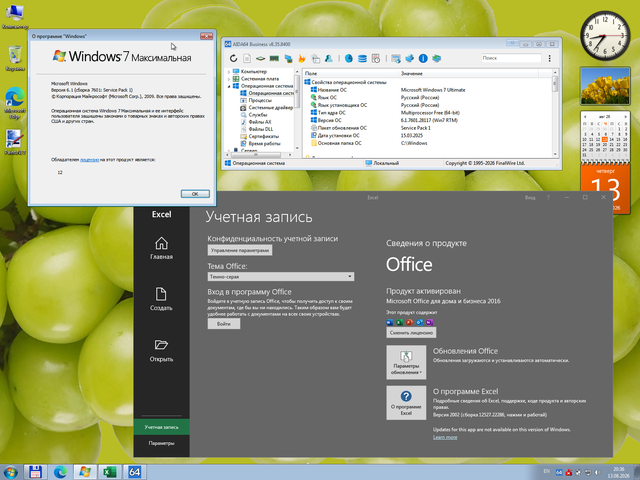Viewport: 640px width, 480px height.
Task: Open the Корзина desktop icon
Action: 15,58
